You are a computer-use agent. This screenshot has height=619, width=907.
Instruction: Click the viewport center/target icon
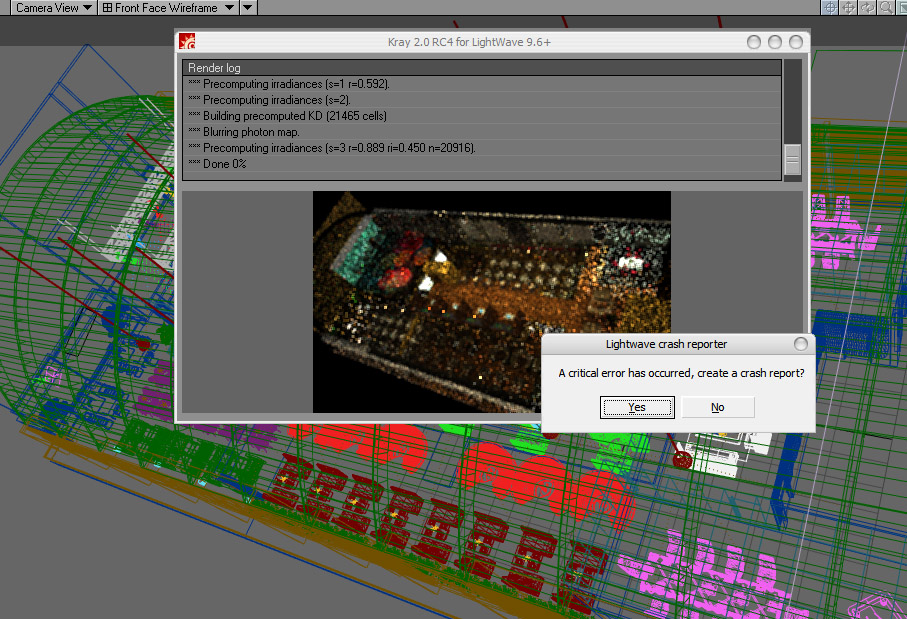point(829,8)
